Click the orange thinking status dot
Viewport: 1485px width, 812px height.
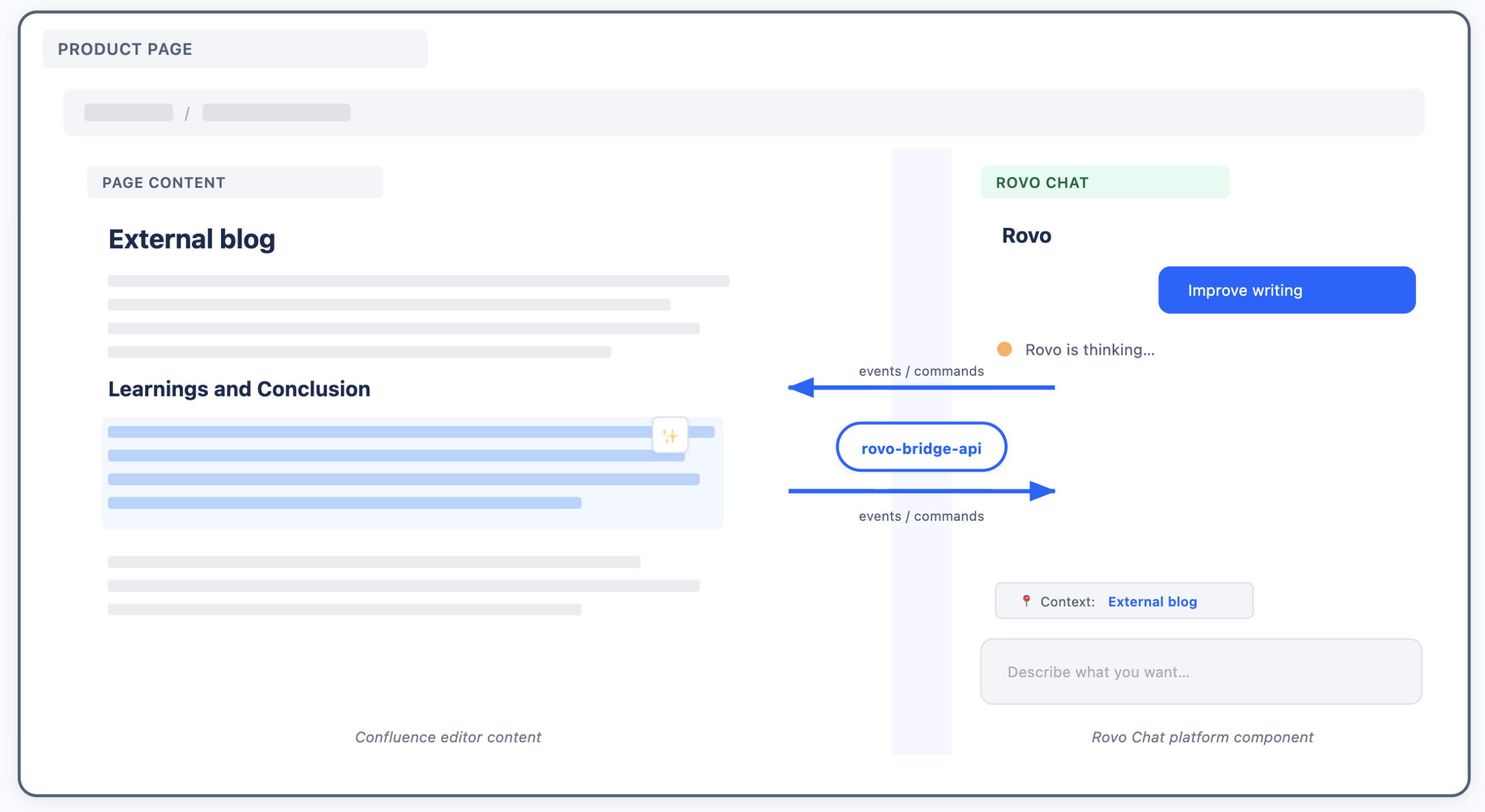point(1004,349)
